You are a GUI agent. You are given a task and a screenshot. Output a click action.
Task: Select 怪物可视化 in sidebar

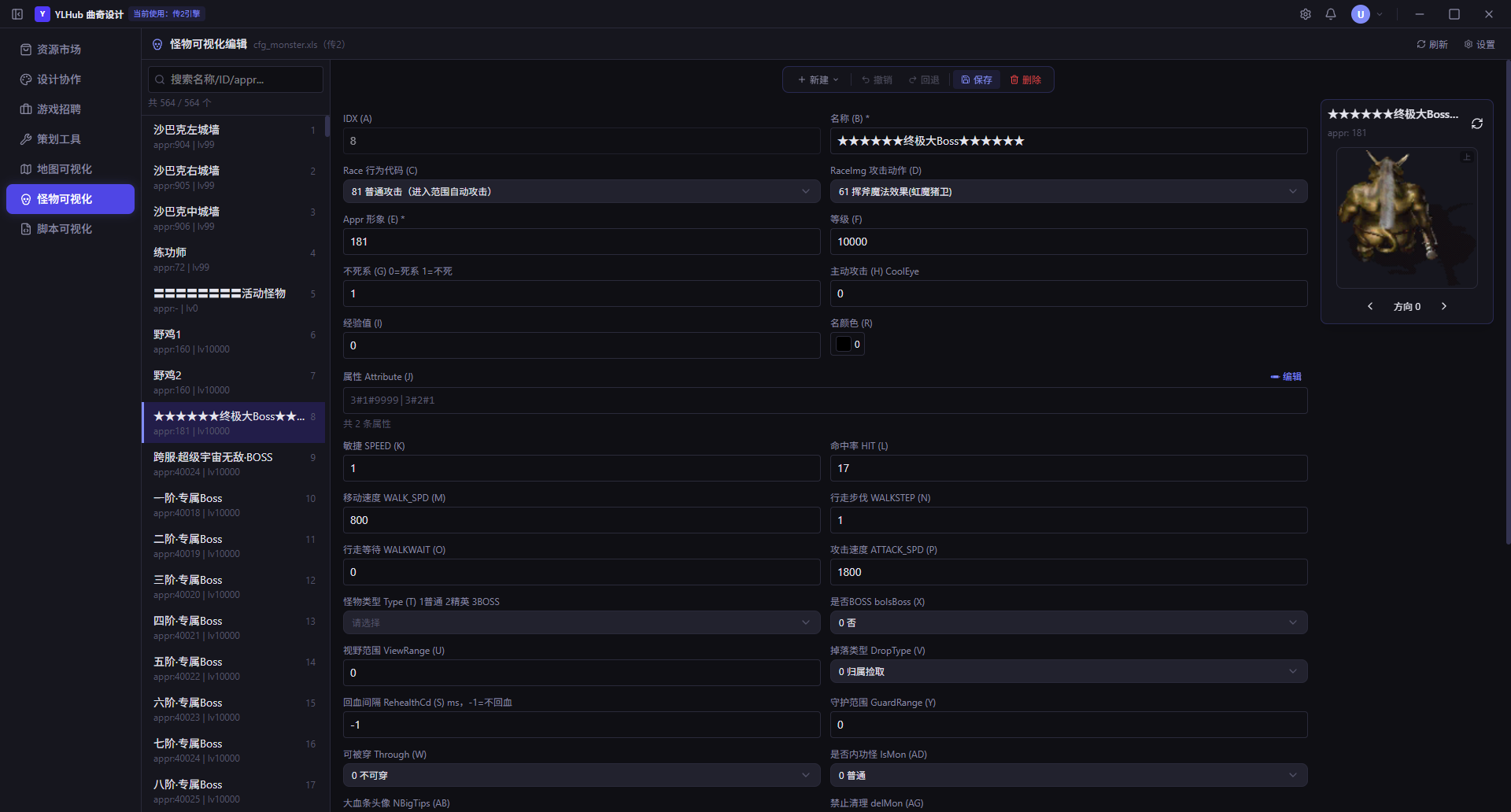pyautogui.click(x=70, y=199)
